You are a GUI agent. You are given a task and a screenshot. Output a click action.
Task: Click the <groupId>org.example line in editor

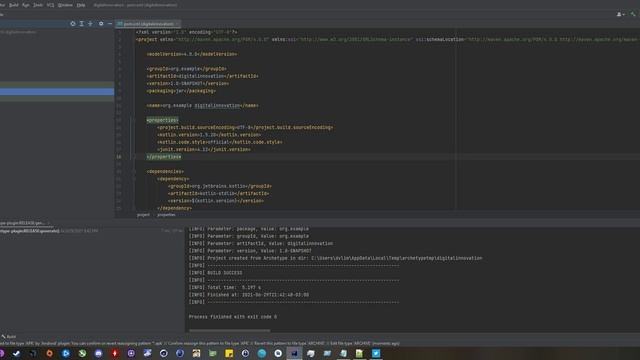pyautogui.click(x=187, y=69)
